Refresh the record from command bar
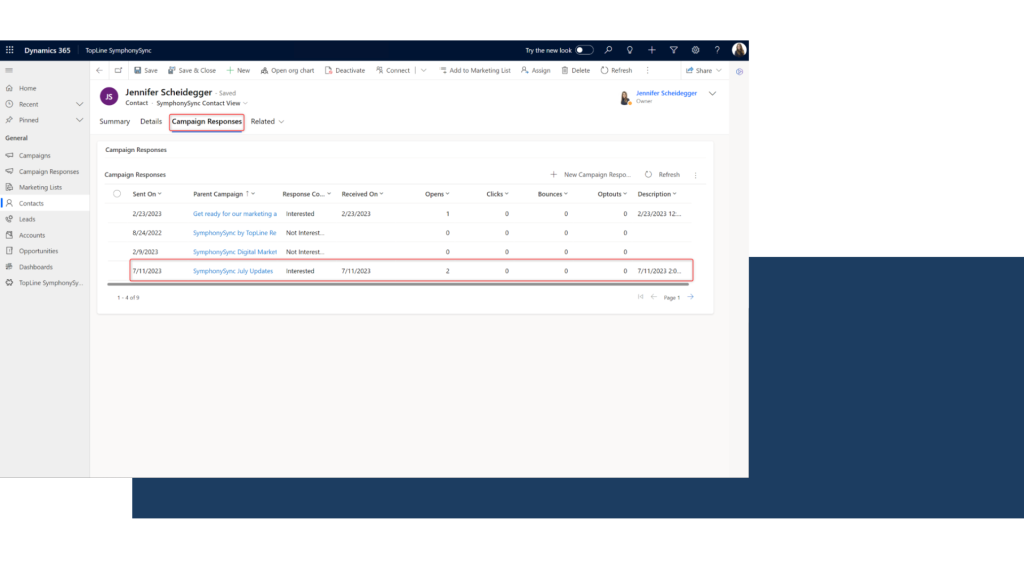Viewport: 1024px width, 576px height. (x=616, y=70)
